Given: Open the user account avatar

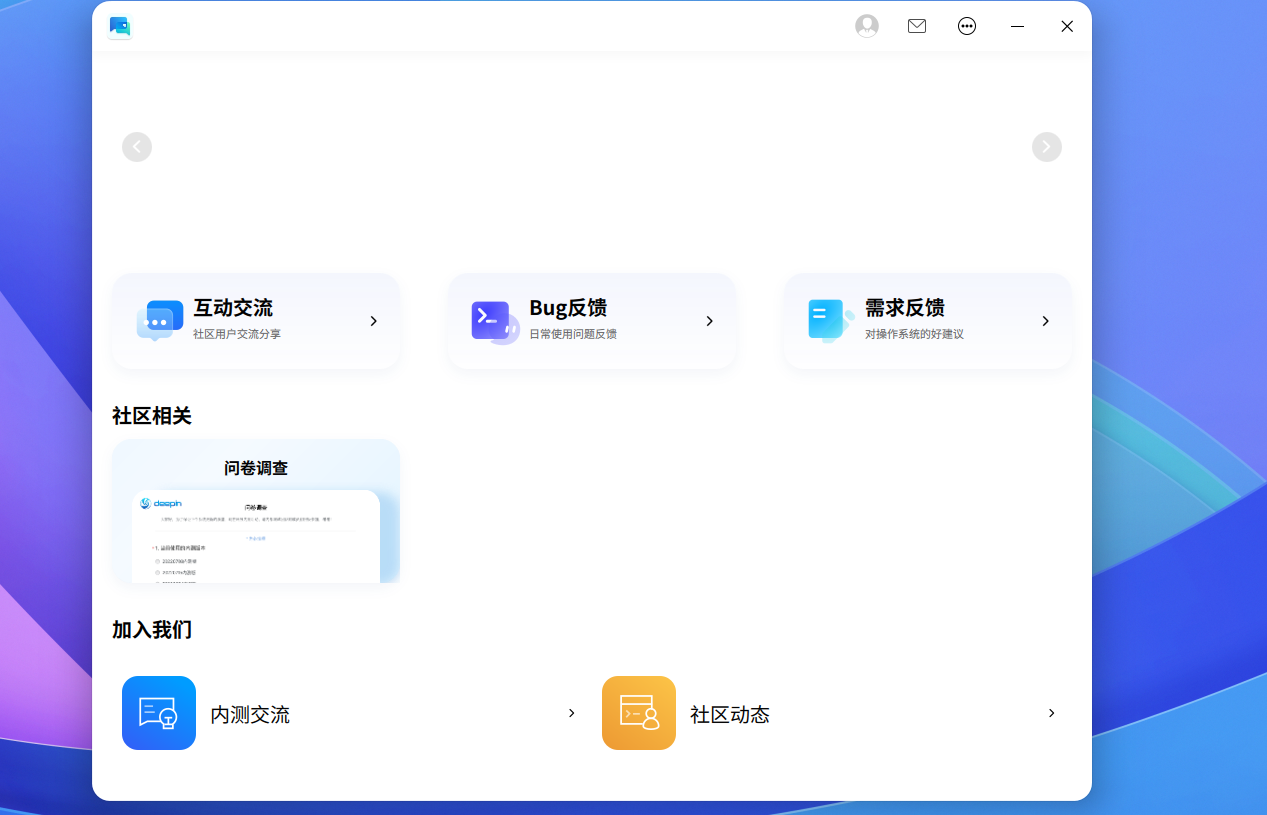Looking at the screenshot, I should 867,26.
